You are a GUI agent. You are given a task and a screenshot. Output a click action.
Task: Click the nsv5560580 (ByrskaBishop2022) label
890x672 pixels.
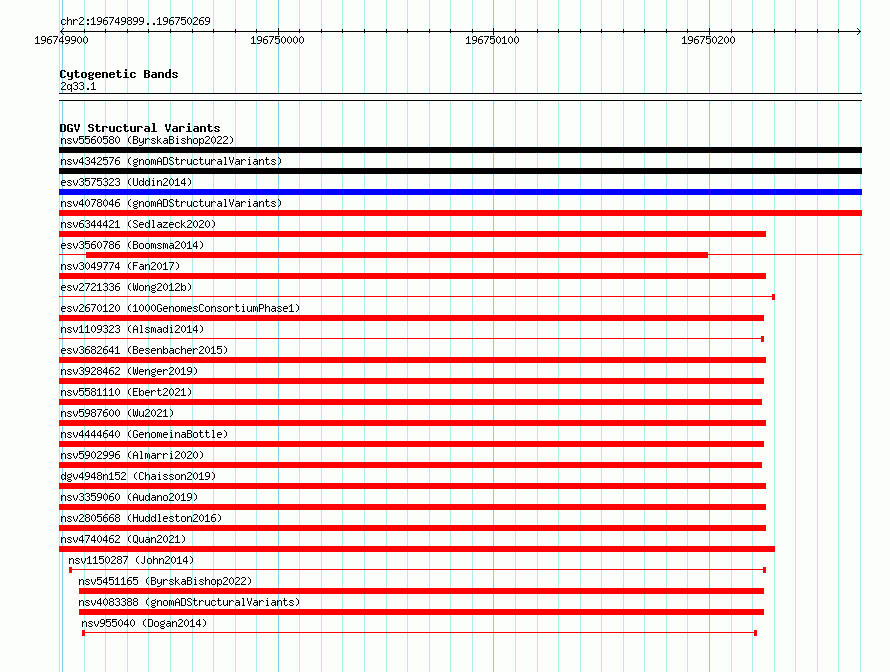(x=147, y=140)
